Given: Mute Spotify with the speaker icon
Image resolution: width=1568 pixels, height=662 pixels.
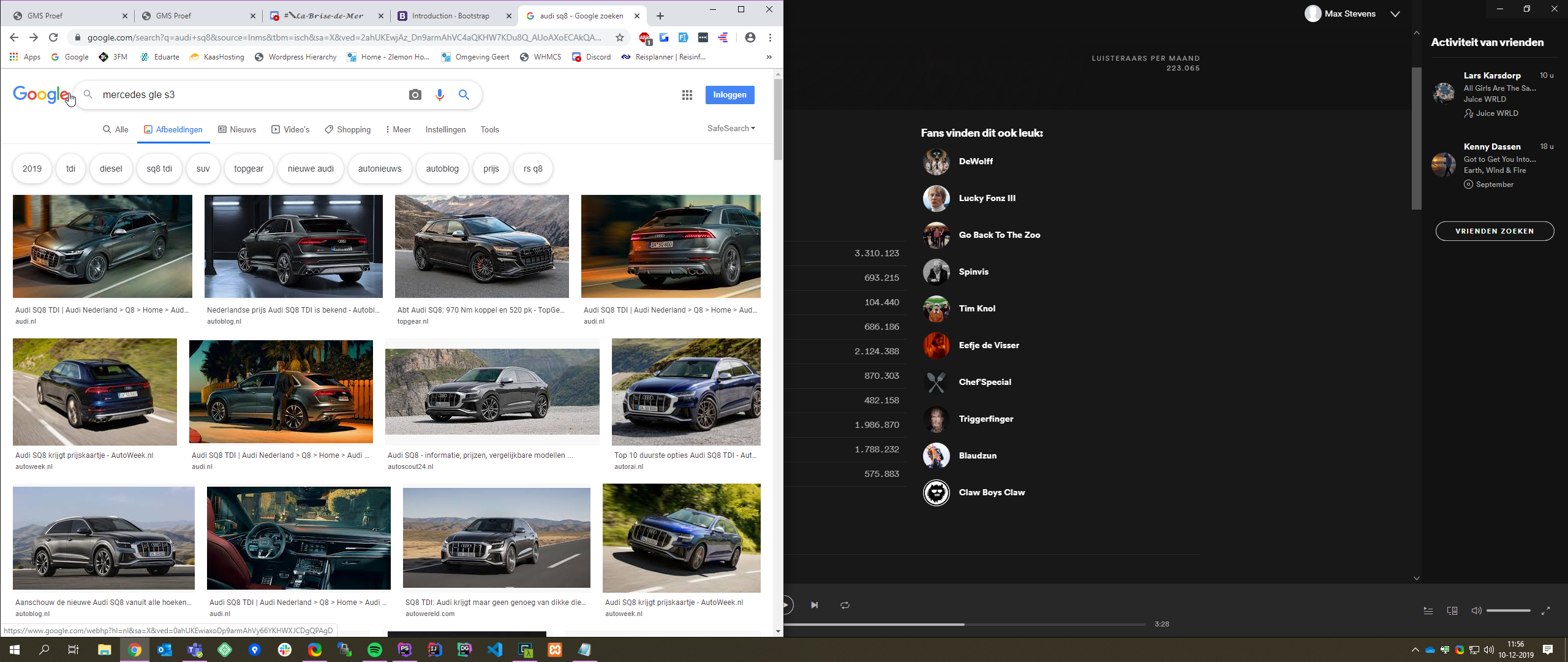Looking at the screenshot, I should [x=1476, y=611].
